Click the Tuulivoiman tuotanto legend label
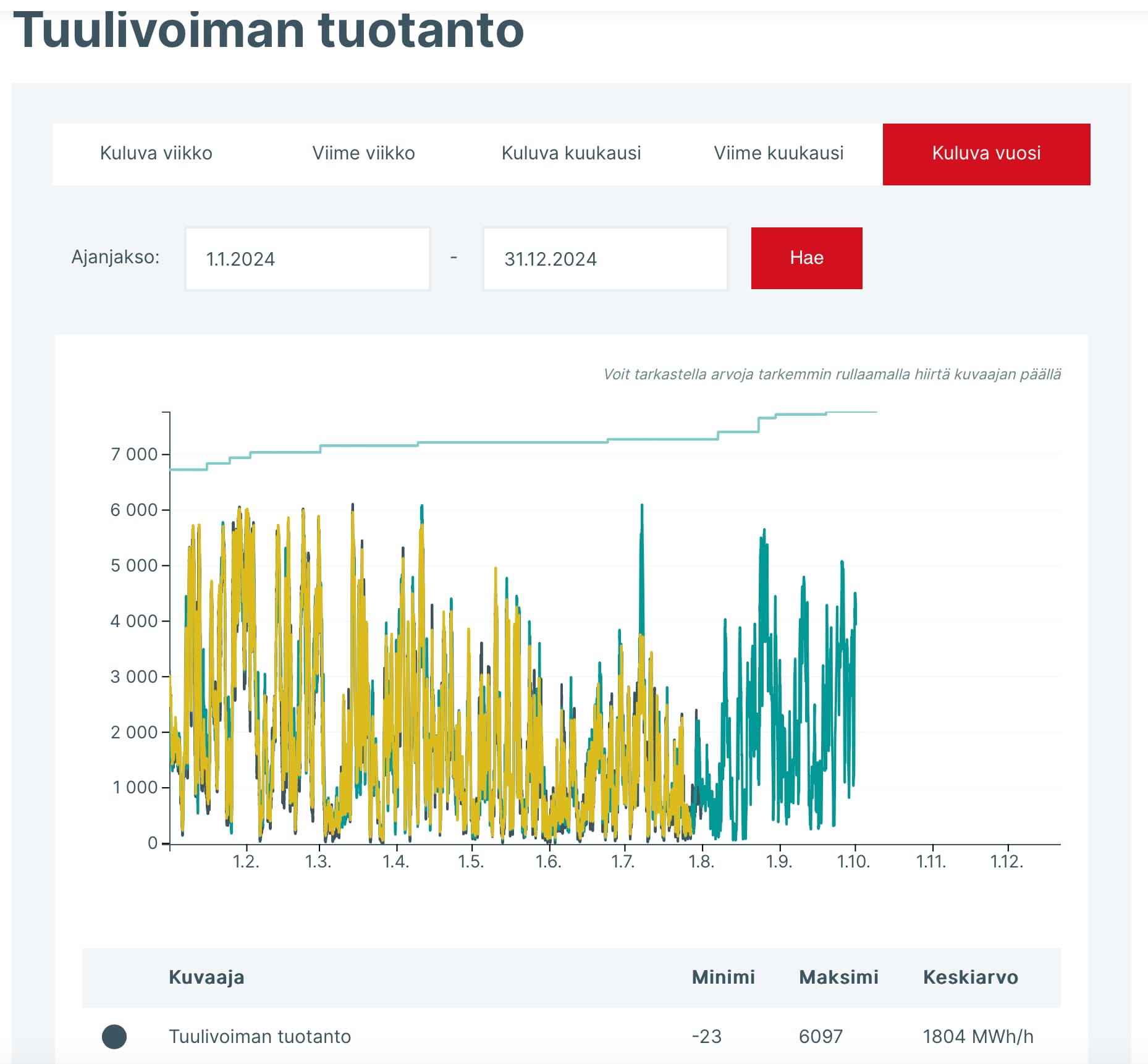The width and height of the screenshot is (1148, 1064). pyautogui.click(x=260, y=1036)
